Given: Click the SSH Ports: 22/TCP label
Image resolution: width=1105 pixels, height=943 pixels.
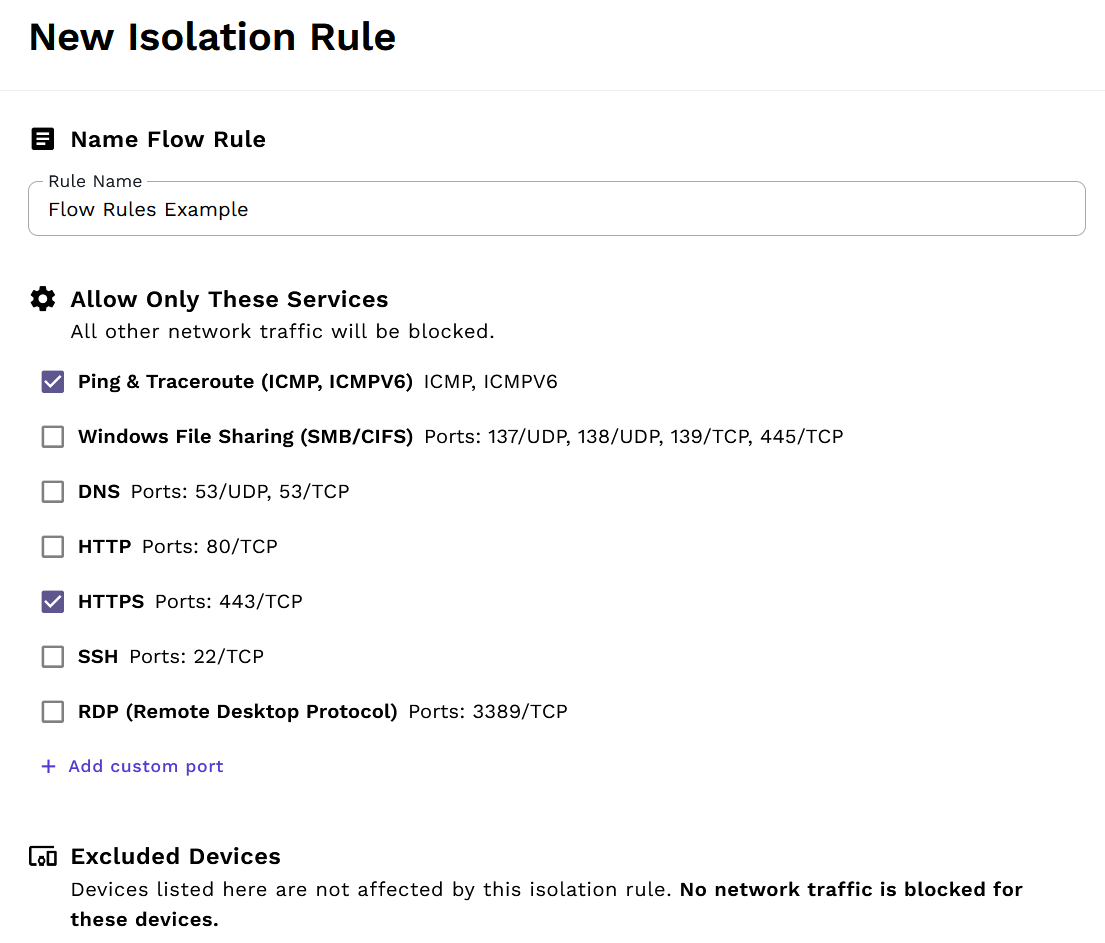Looking at the screenshot, I should tap(170, 656).
